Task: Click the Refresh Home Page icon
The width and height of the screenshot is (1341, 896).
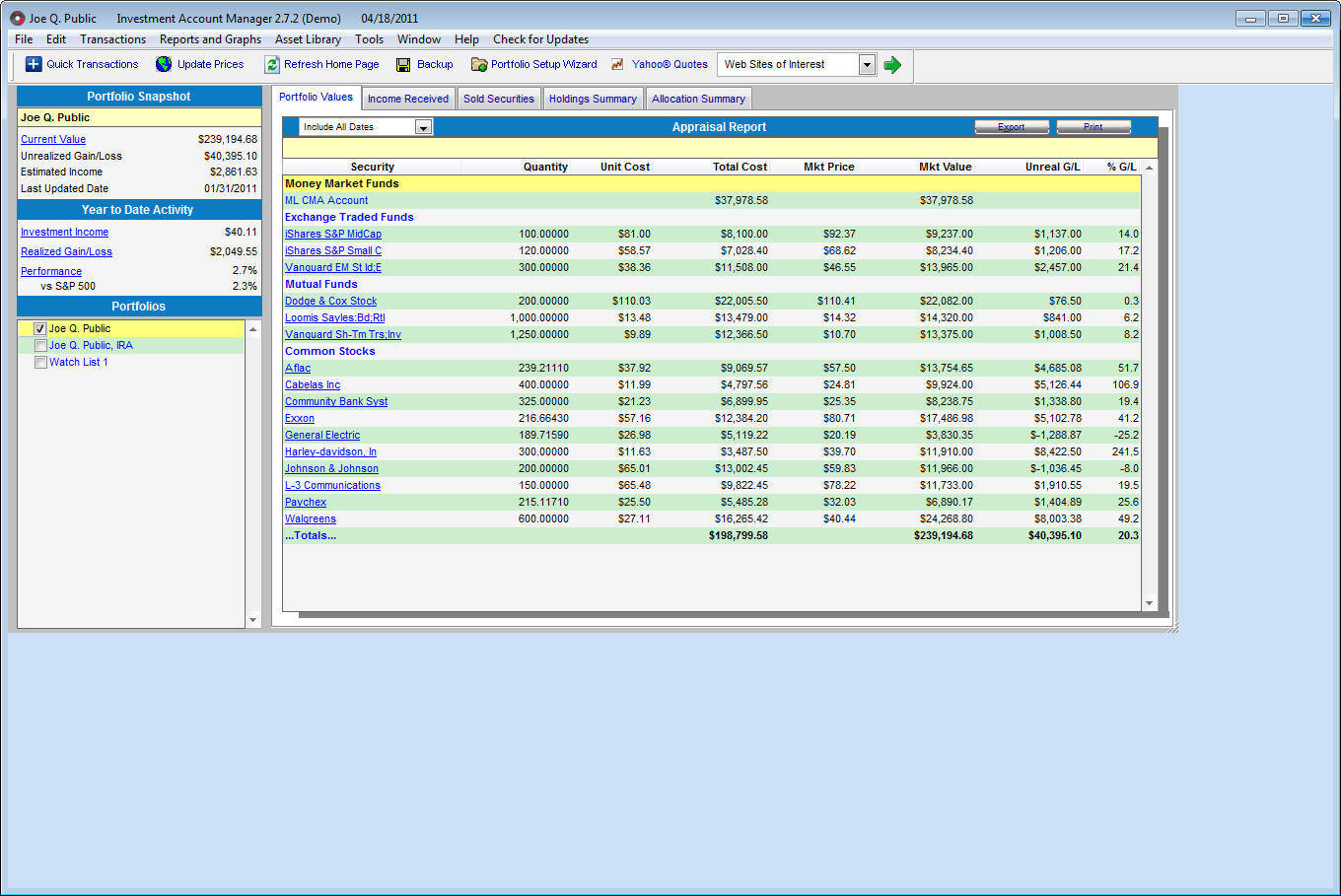Action: [x=272, y=64]
